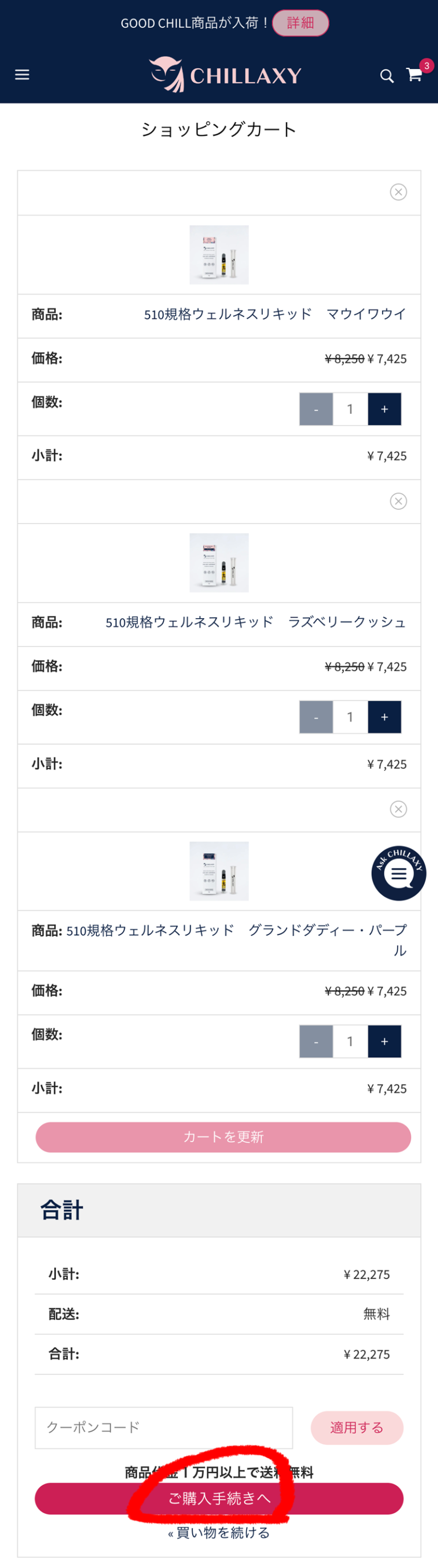This screenshot has width=438, height=1568.
Task: Increase グランドダディー・パープル quantity with plus button
Action: pos(384,1042)
